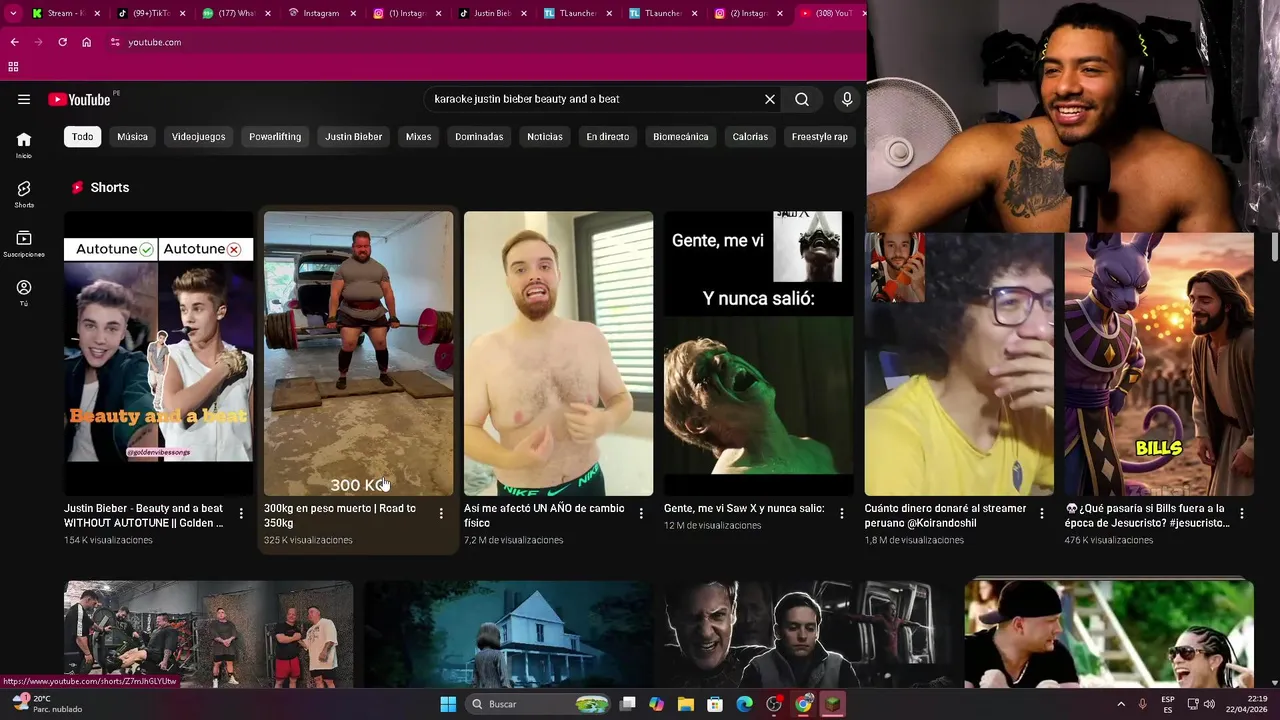
Task: Switch to Minecraft in the taskbar
Action: pyautogui.click(x=832, y=704)
